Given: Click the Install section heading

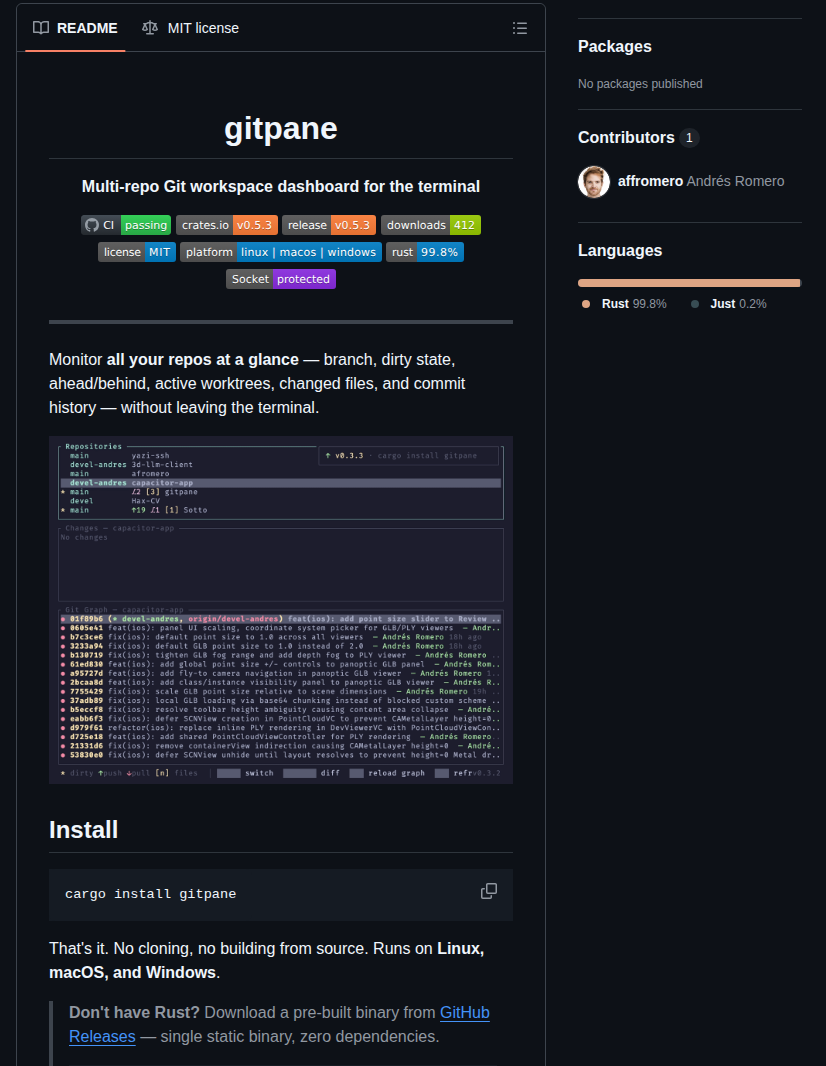Looking at the screenshot, I should point(84,829).
